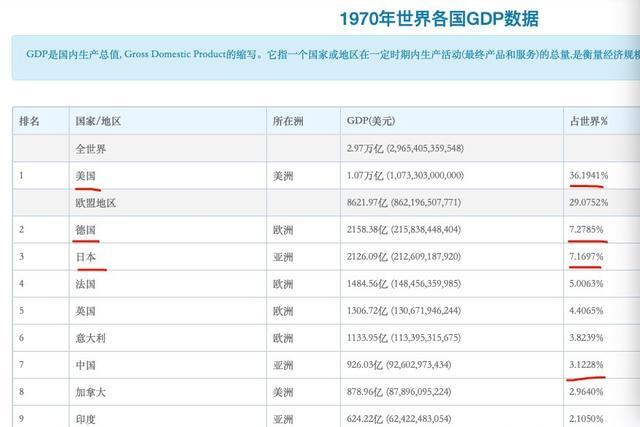Select the GDP value 1306.72亿 for 英国

coord(404,311)
